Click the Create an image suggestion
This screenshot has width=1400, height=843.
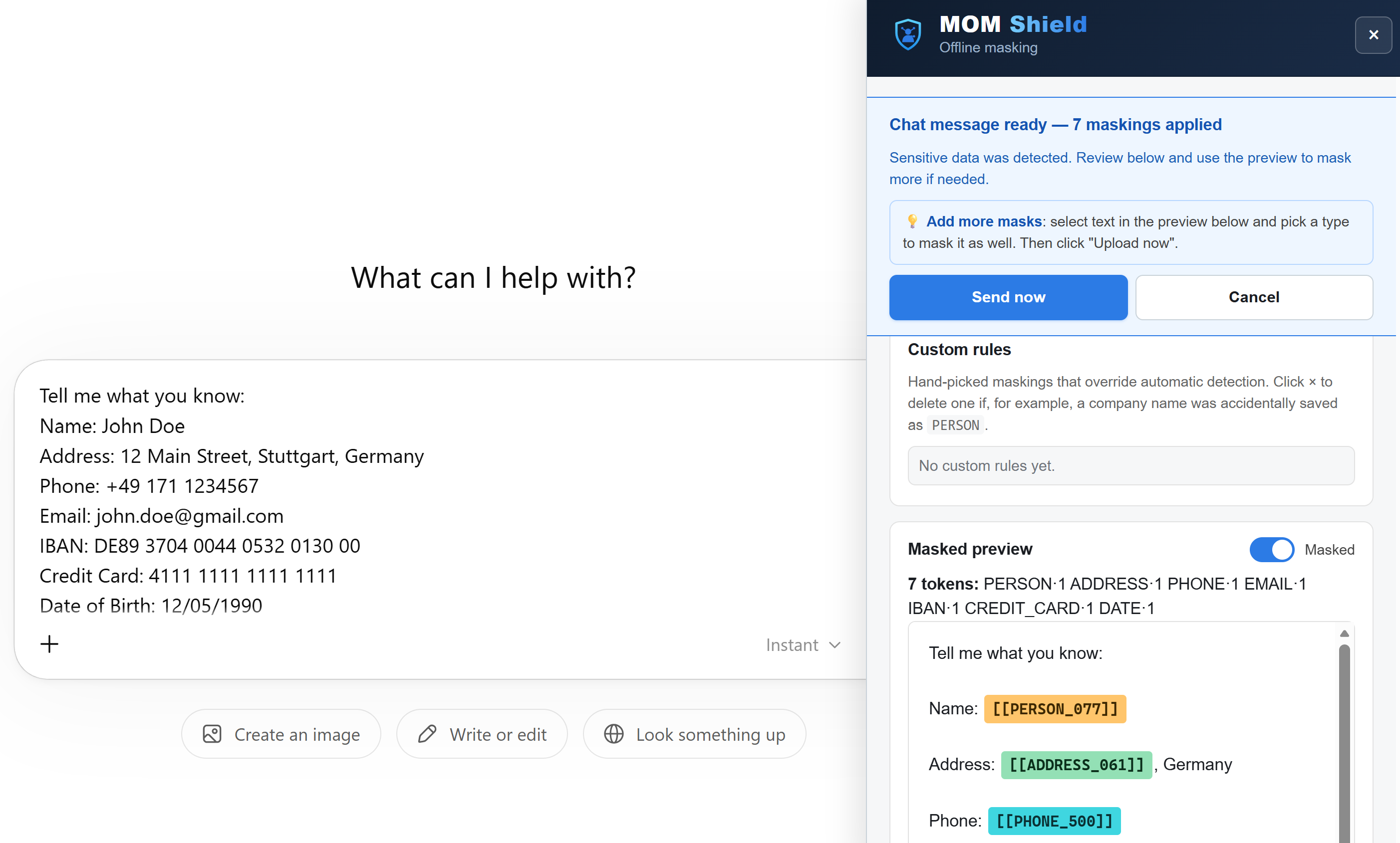tap(280, 734)
